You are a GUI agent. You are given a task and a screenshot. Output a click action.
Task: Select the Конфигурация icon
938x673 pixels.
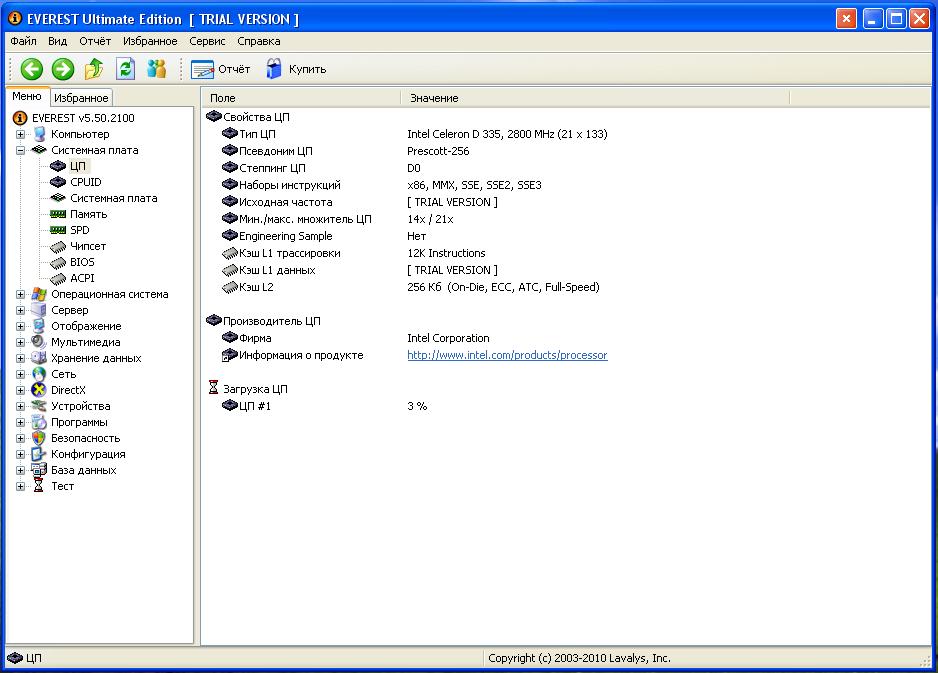(x=39, y=454)
